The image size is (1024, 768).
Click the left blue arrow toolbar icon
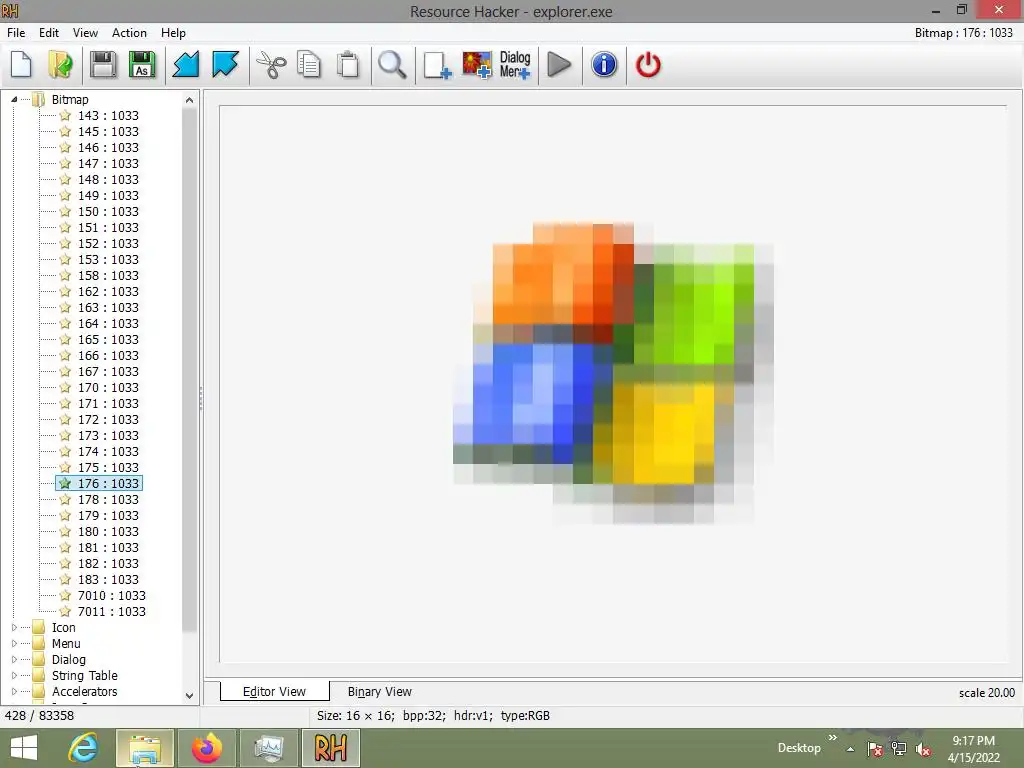[185, 65]
